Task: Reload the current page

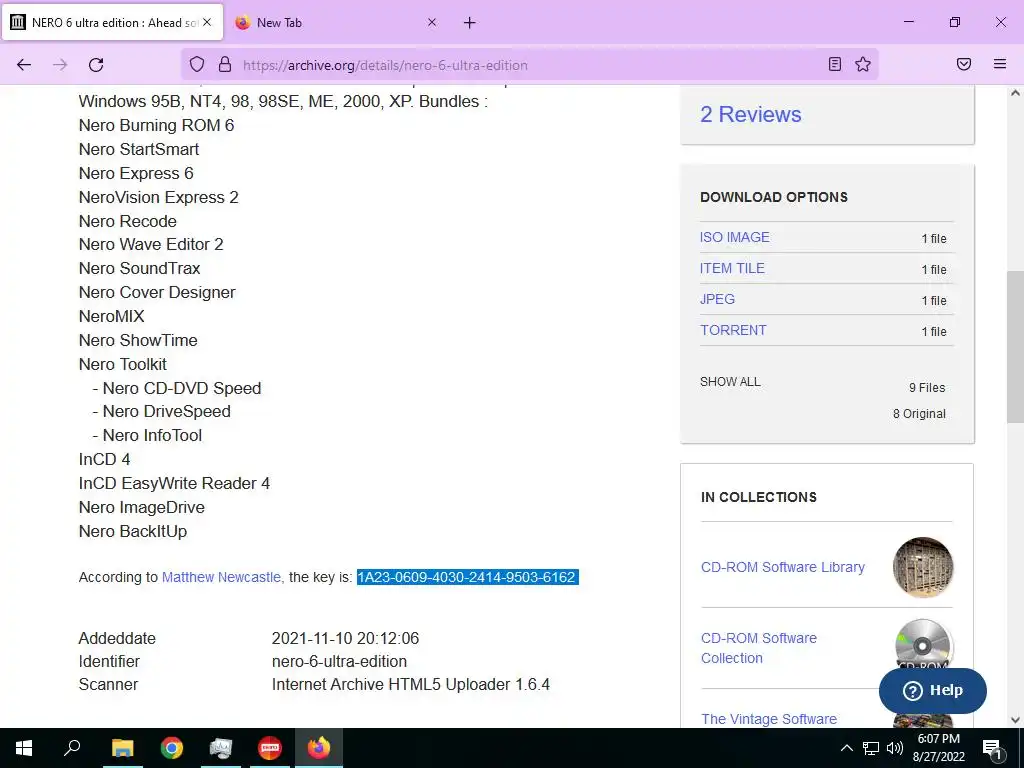Action: pyautogui.click(x=96, y=65)
